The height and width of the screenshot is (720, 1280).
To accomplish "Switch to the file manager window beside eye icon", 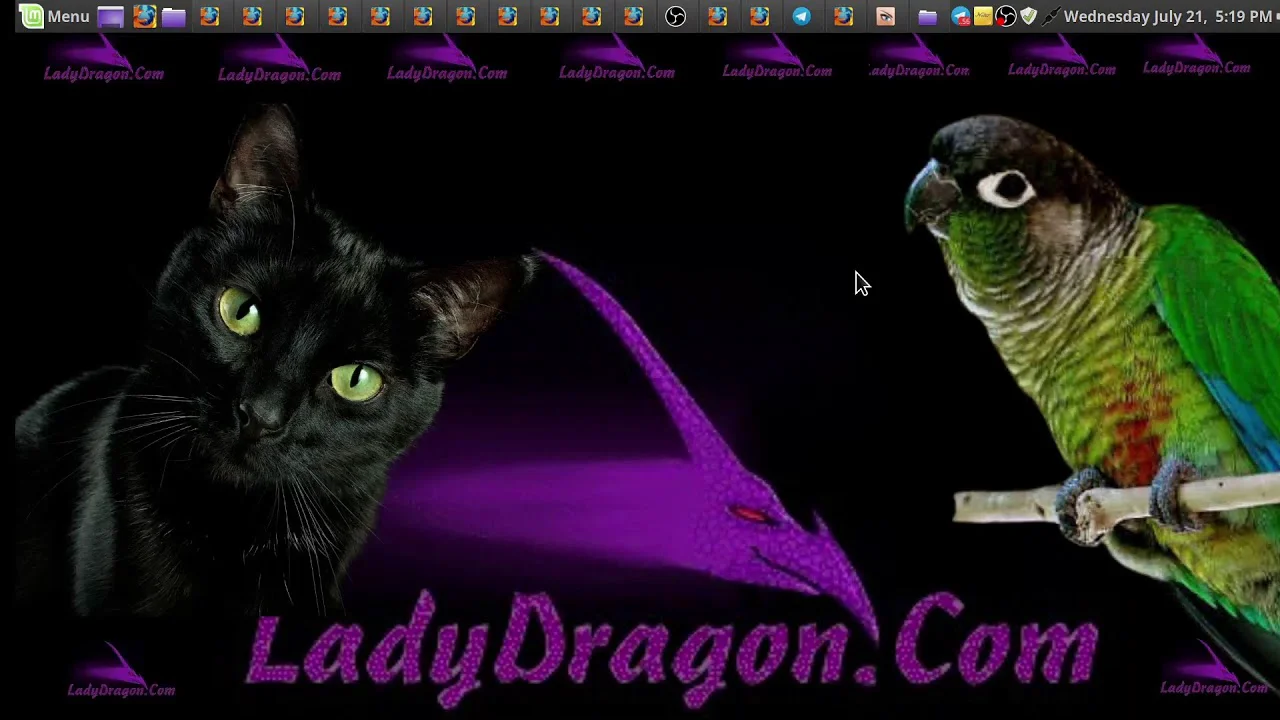I will [x=928, y=16].
